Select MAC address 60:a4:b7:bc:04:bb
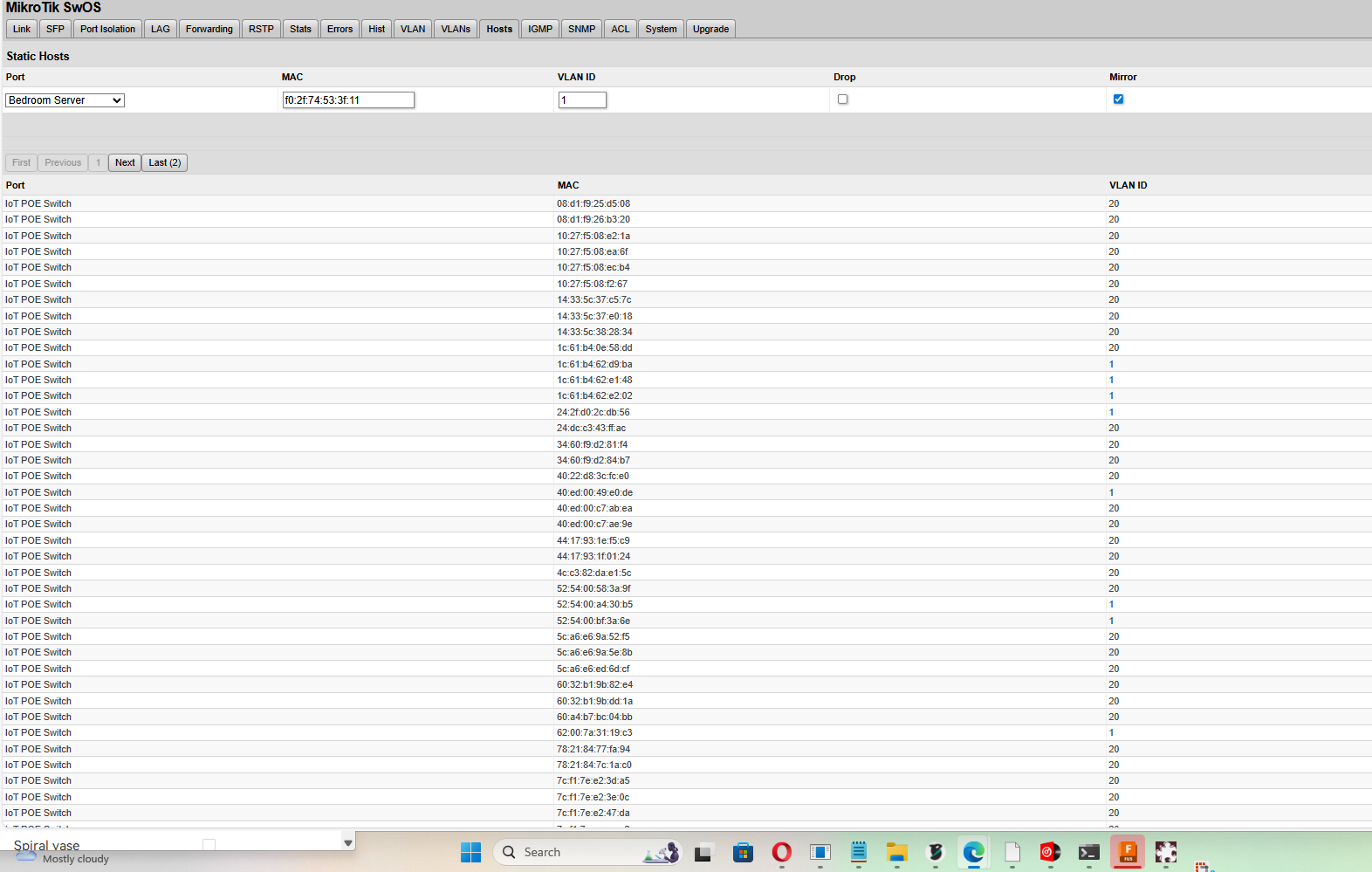 [594, 717]
